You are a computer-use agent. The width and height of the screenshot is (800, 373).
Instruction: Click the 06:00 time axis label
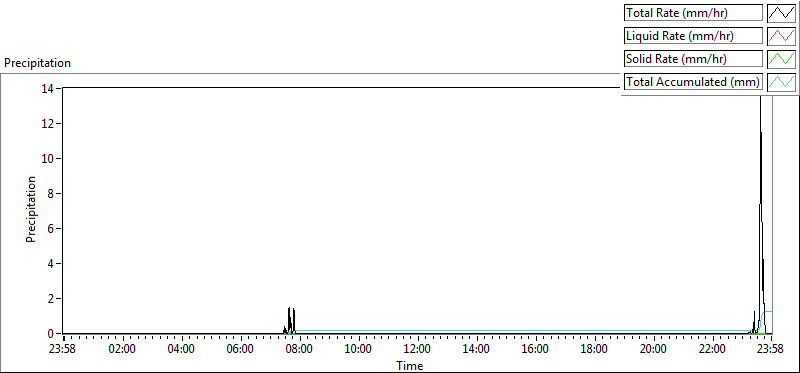click(241, 350)
